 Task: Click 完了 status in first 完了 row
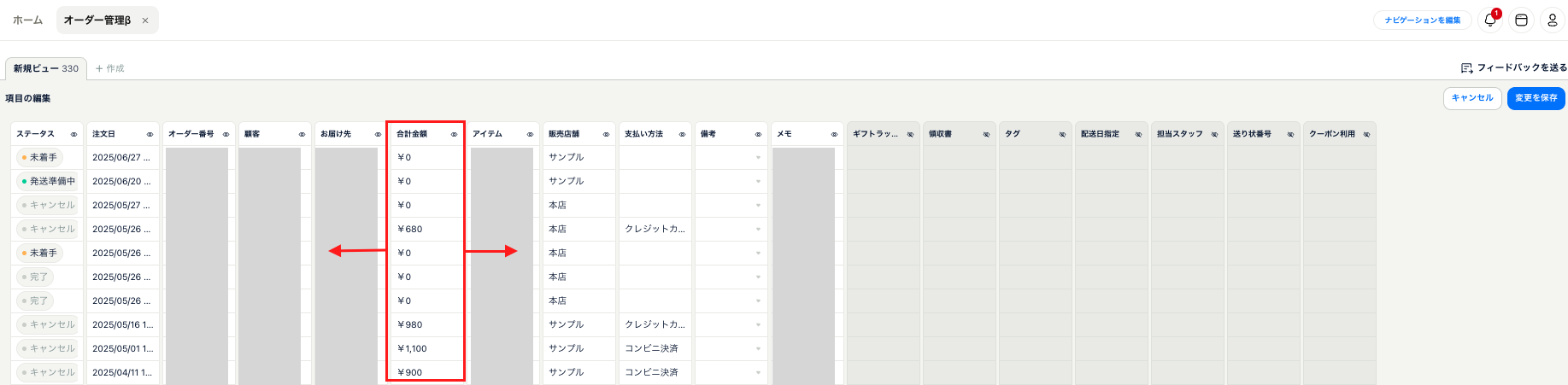tap(35, 277)
